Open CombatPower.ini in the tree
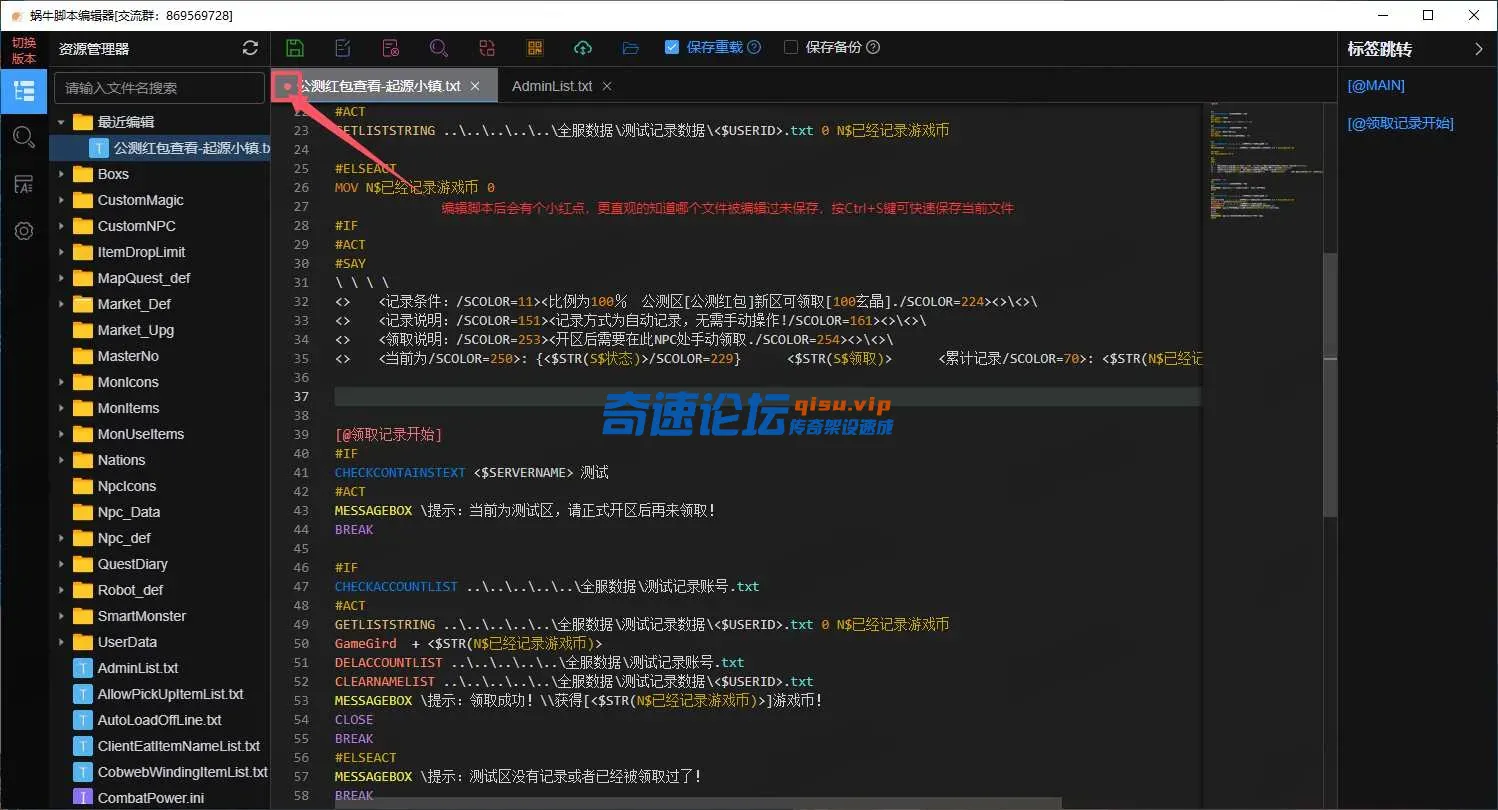The image size is (1498, 810). [150, 798]
